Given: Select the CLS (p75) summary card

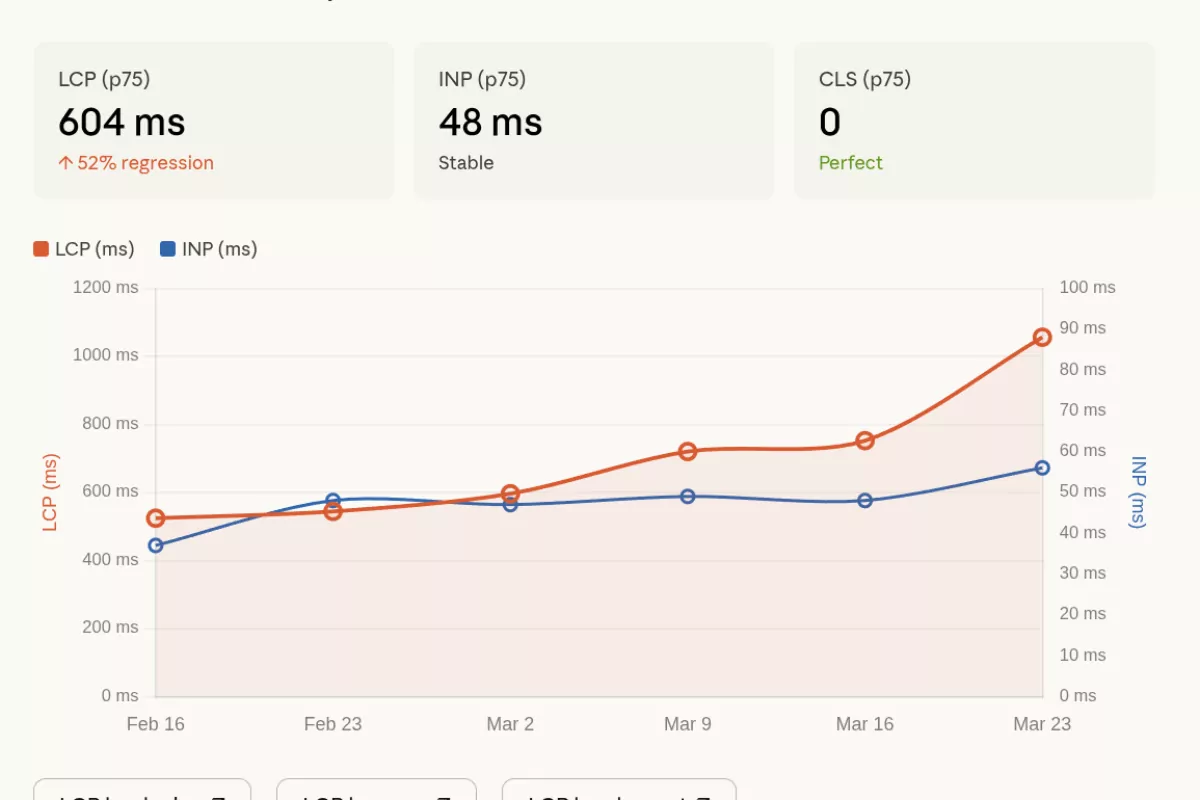Looking at the screenshot, I should click(x=973, y=119).
